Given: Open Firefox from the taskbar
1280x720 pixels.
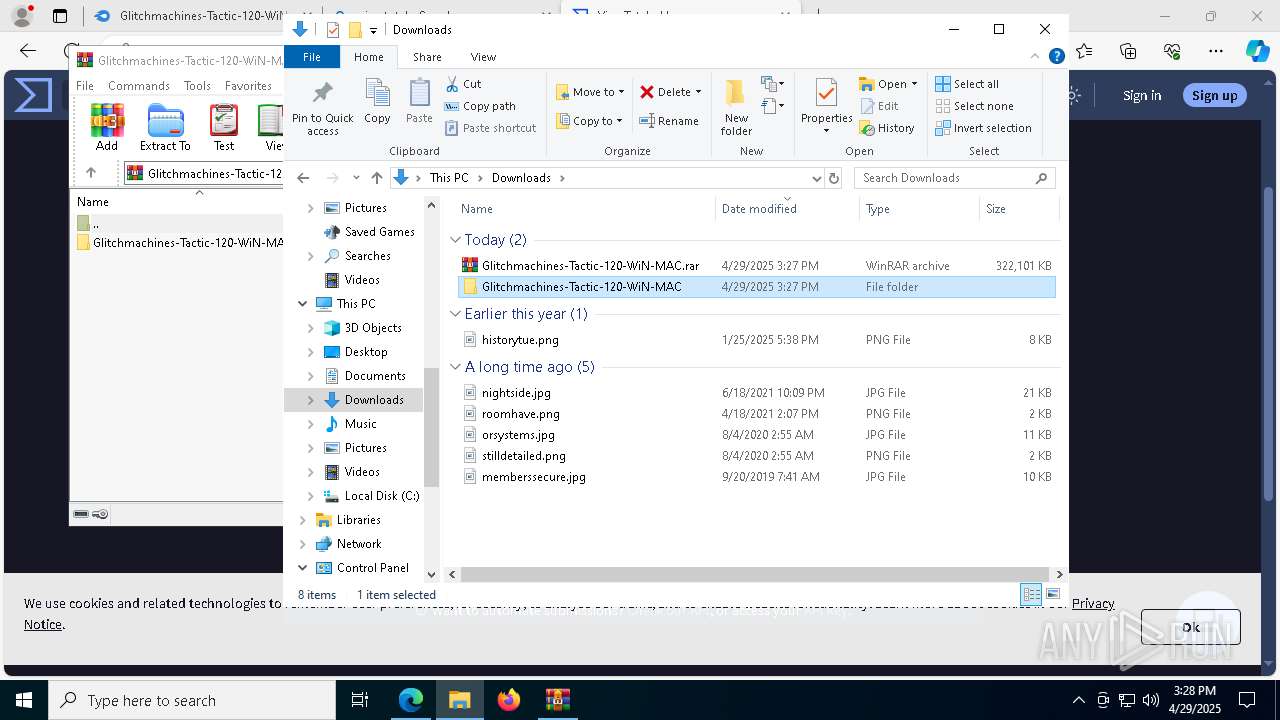Looking at the screenshot, I should [509, 700].
